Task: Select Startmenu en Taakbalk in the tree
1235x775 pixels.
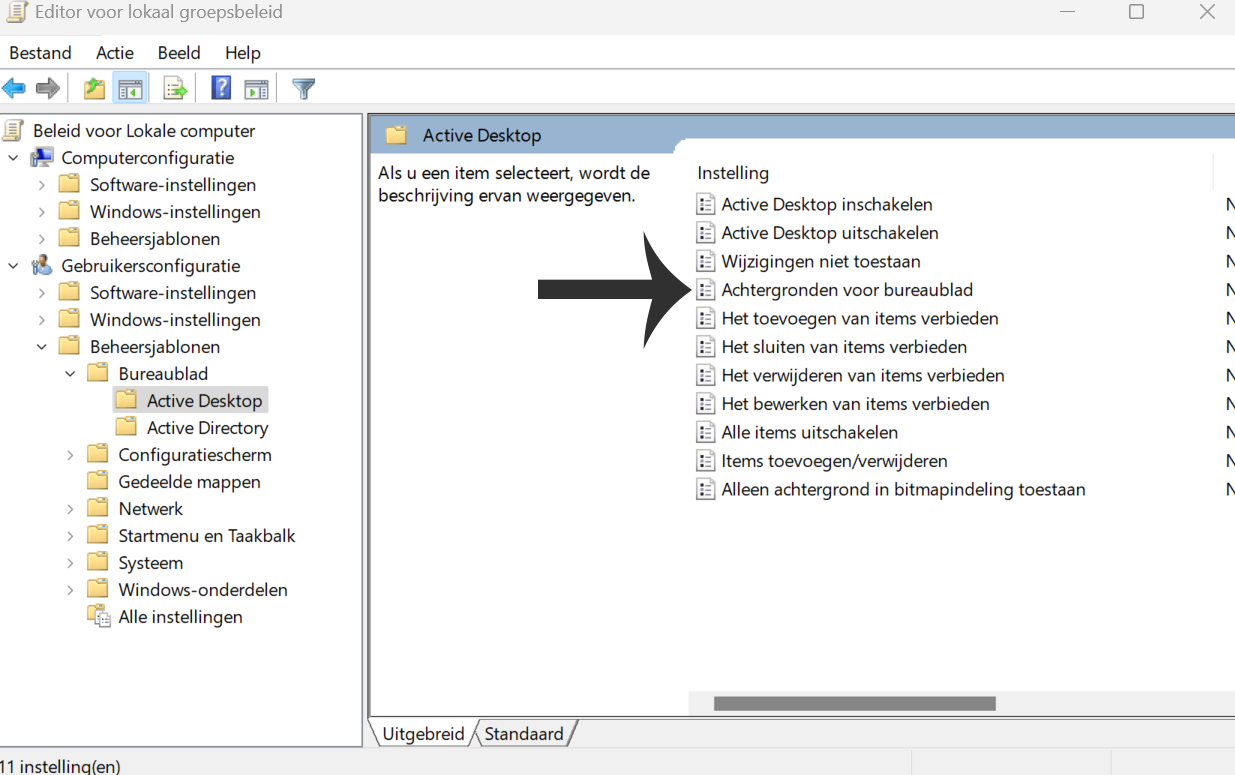Action: pyautogui.click(x=207, y=535)
